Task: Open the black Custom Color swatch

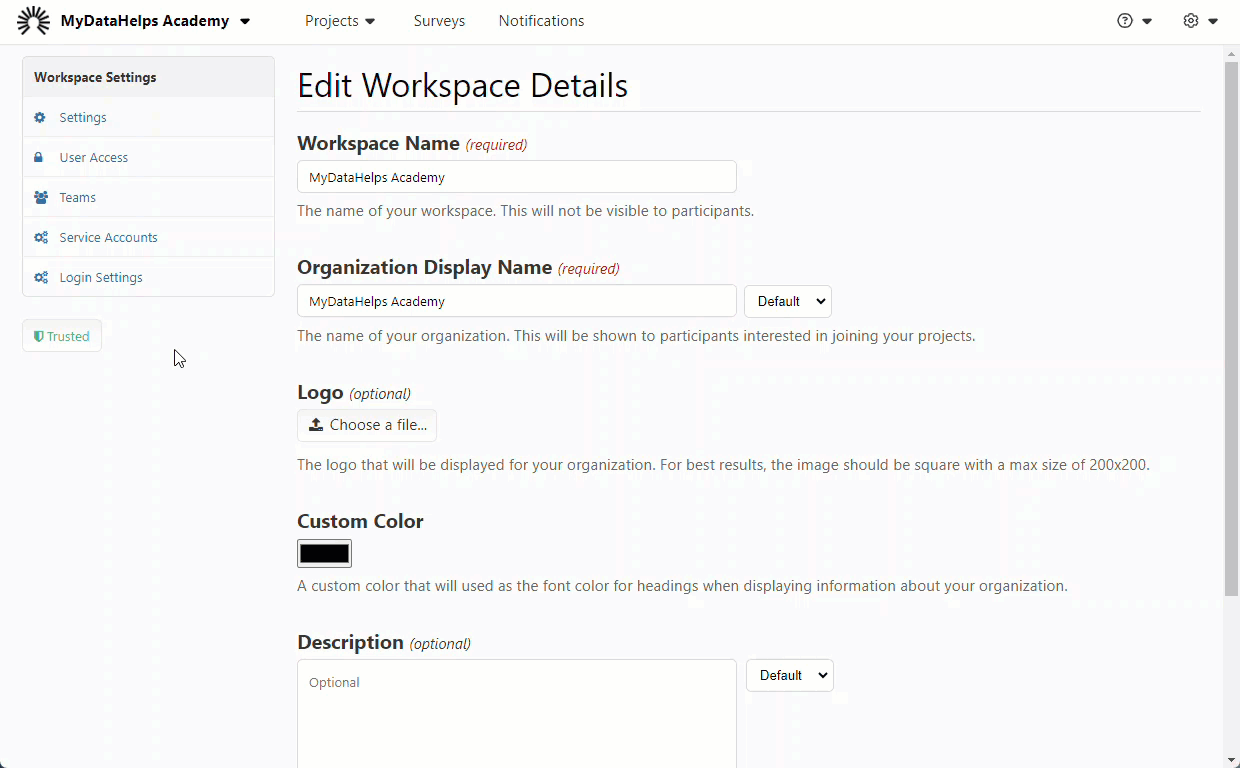Action: 324,554
